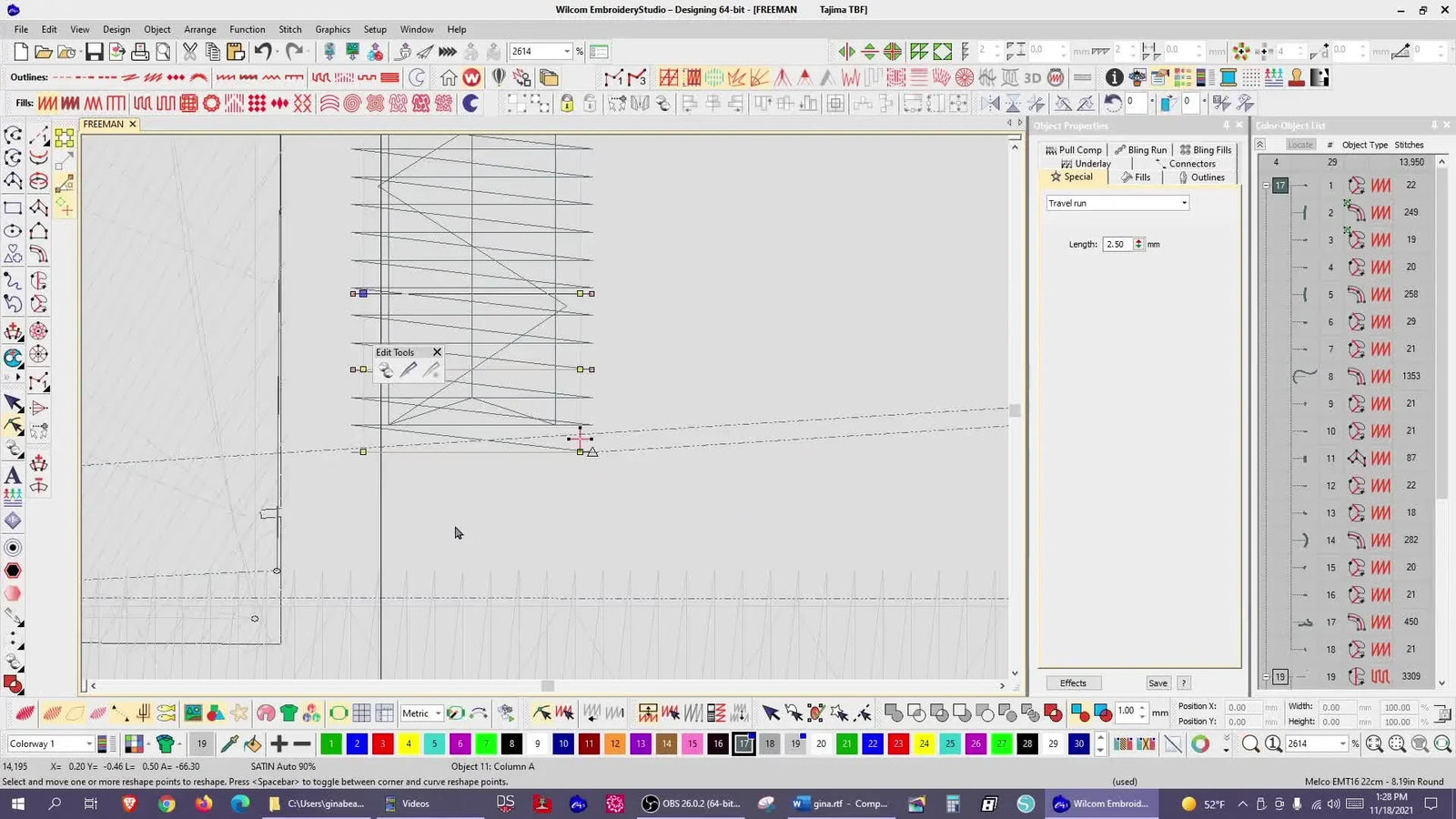Switch to the Outlines properties tab
Image resolution: width=1456 pixels, height=819 pixels.
1201,177
